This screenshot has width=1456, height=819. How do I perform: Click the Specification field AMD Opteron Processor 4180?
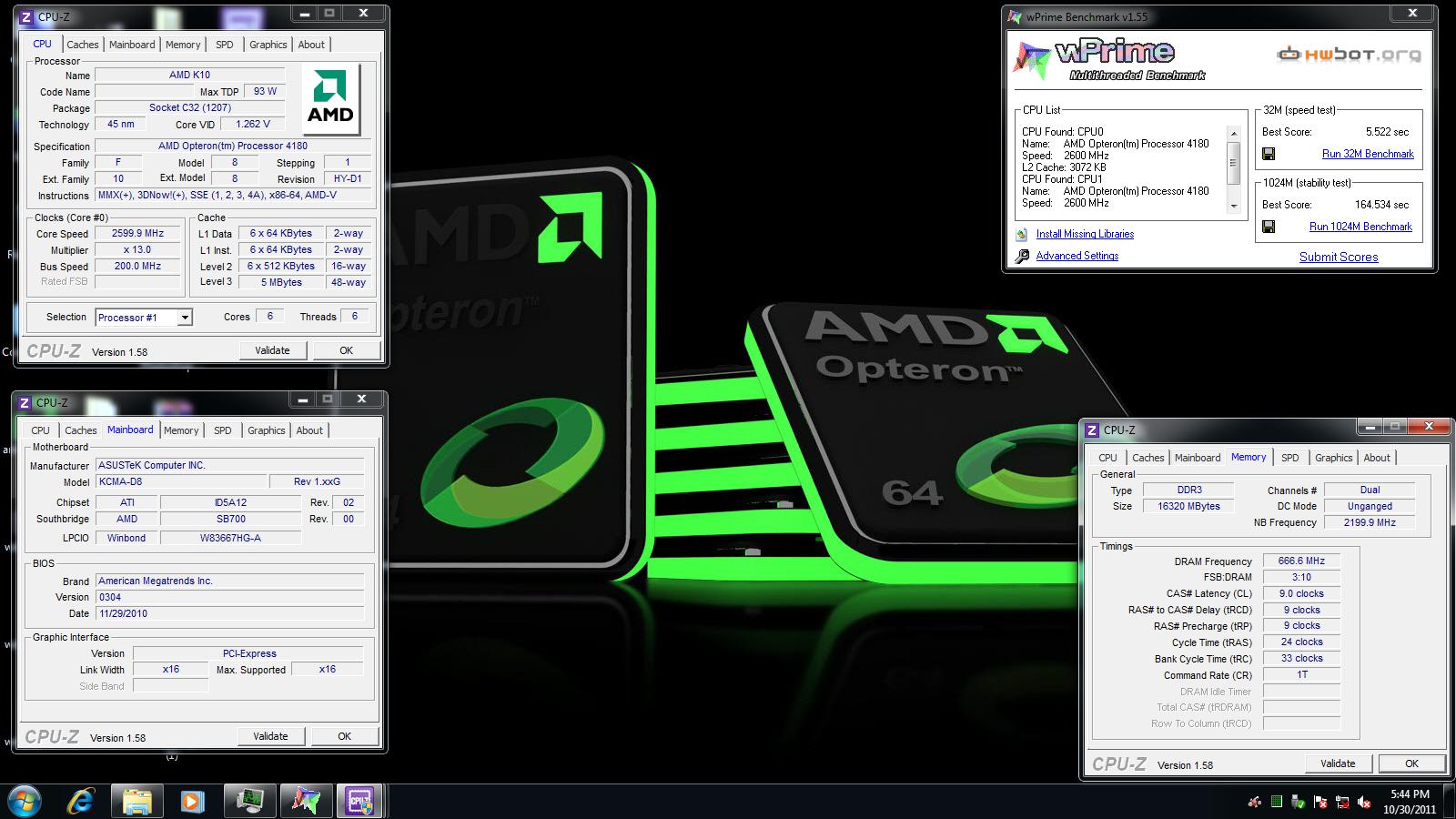tap(233, 147)
